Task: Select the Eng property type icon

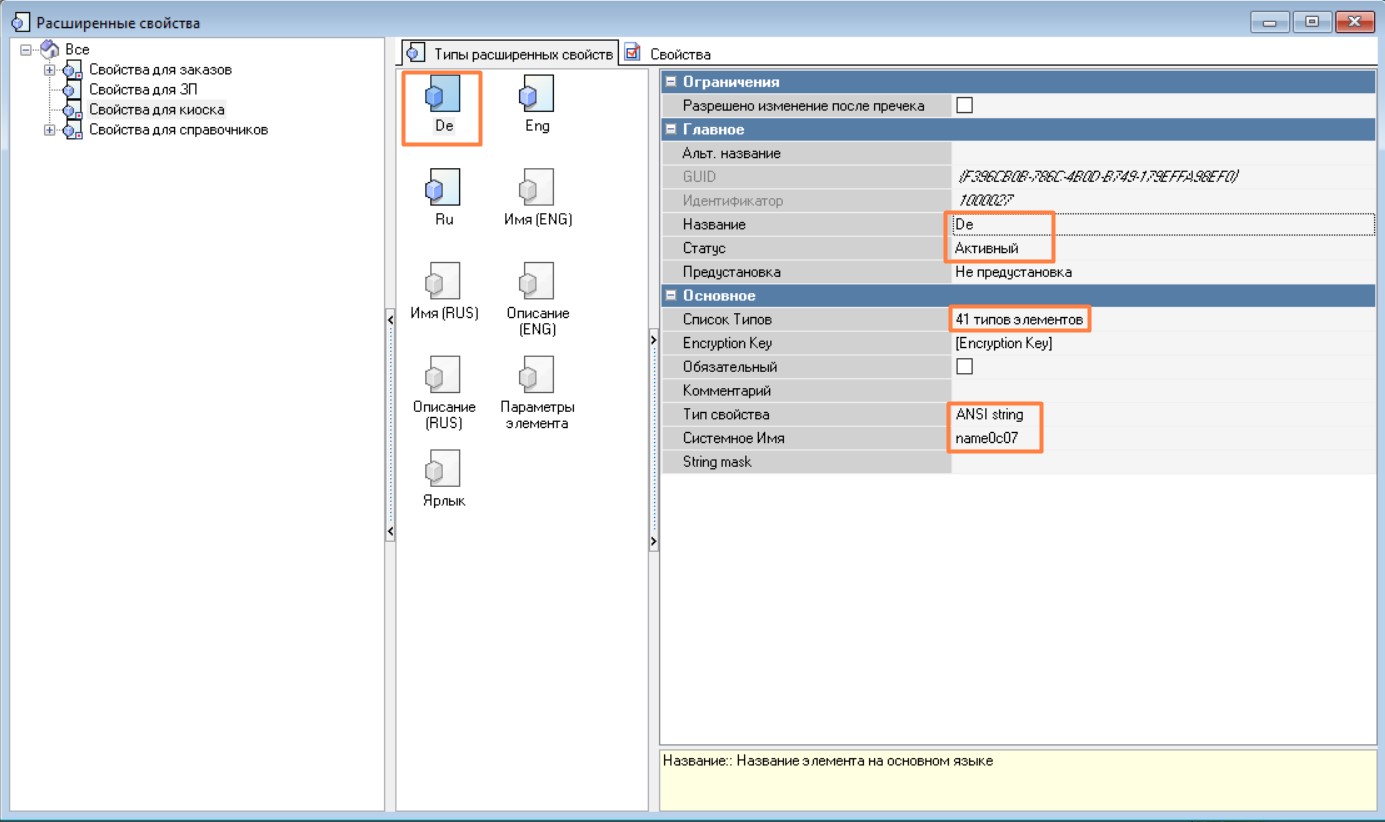Action: click(536, 96)
